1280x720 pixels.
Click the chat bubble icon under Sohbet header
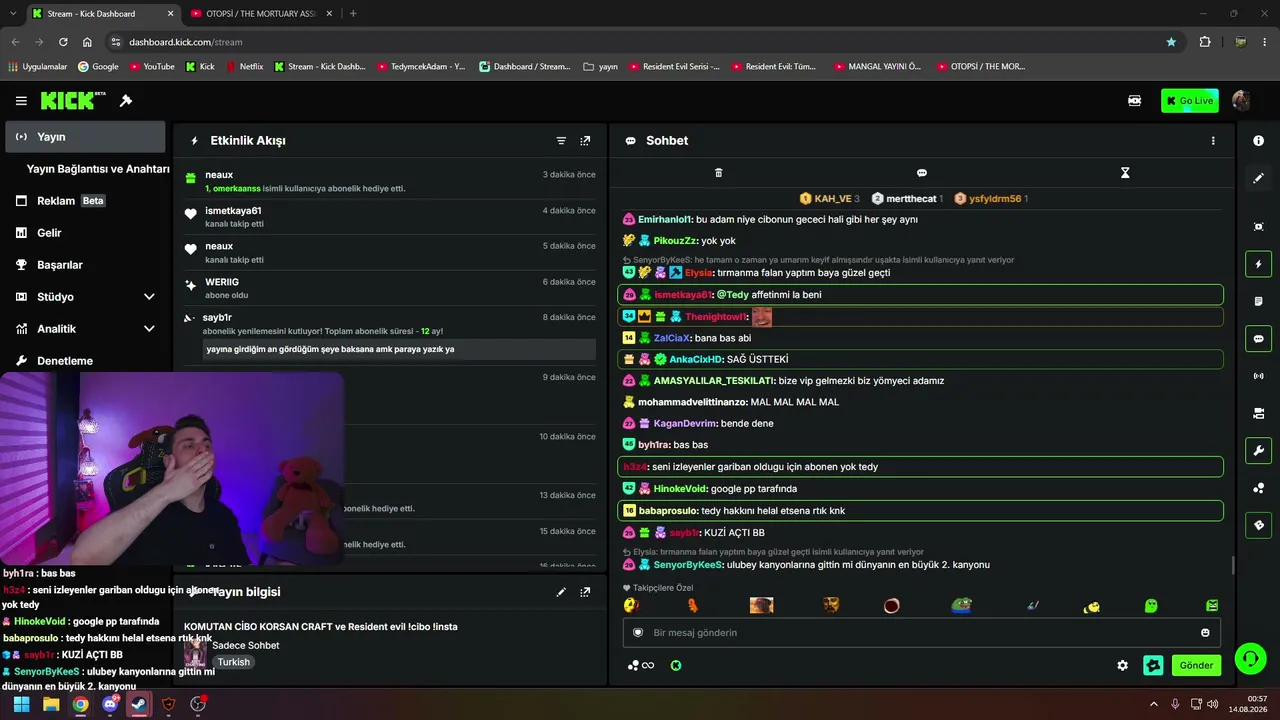(x=922, y=173)
